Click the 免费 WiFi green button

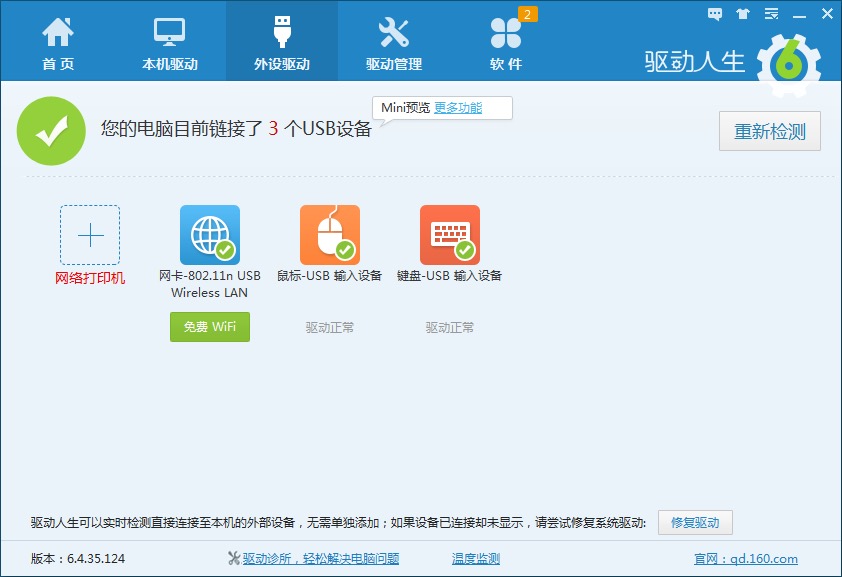pos(210,327)
